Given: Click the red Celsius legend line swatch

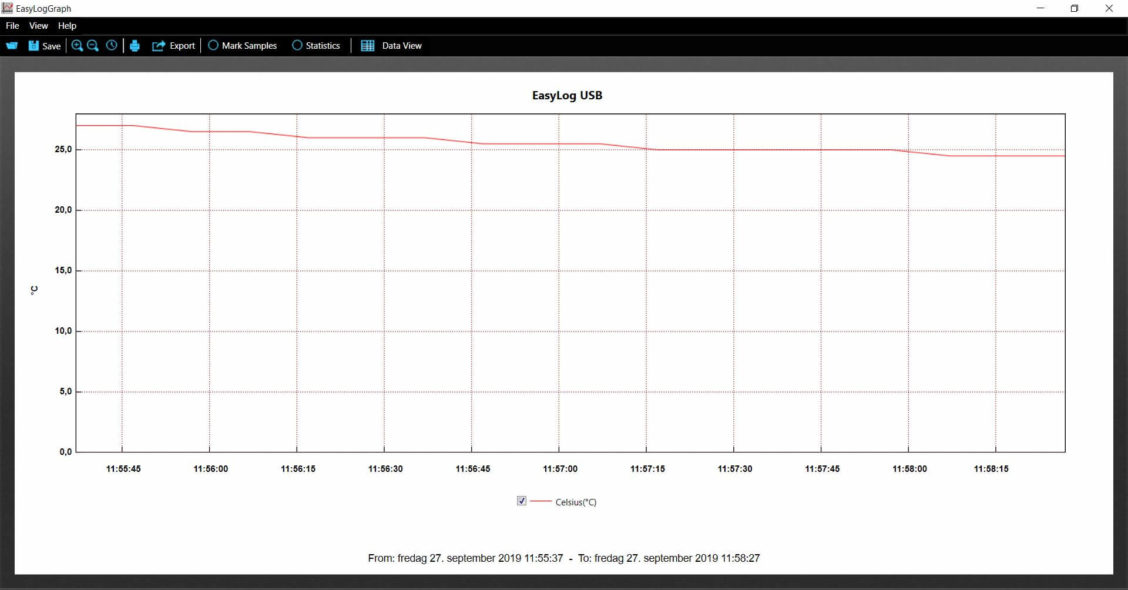Looking at the screenshot, I should point(540,502).
